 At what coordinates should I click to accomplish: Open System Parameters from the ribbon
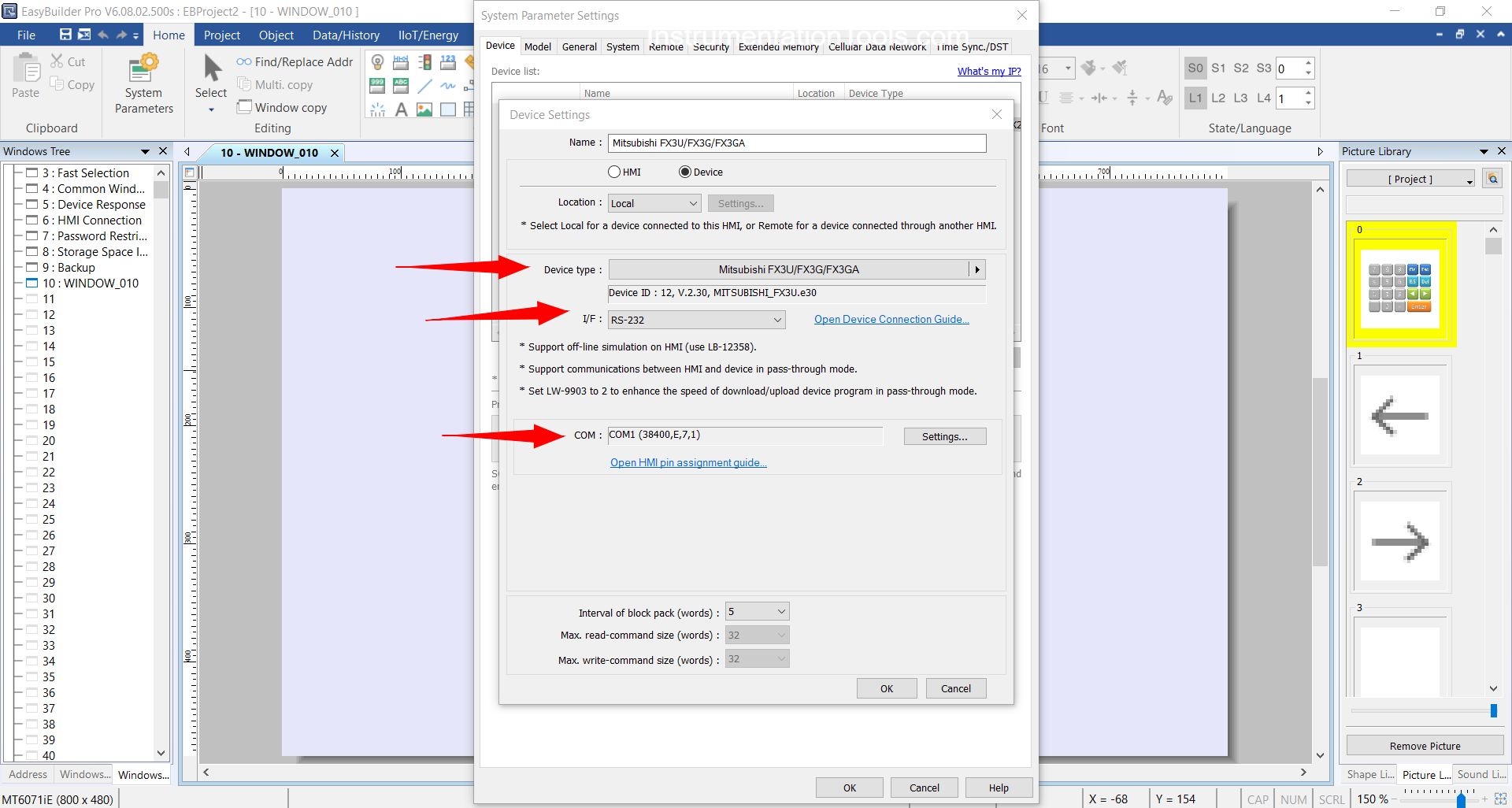[x=143, y=83]
